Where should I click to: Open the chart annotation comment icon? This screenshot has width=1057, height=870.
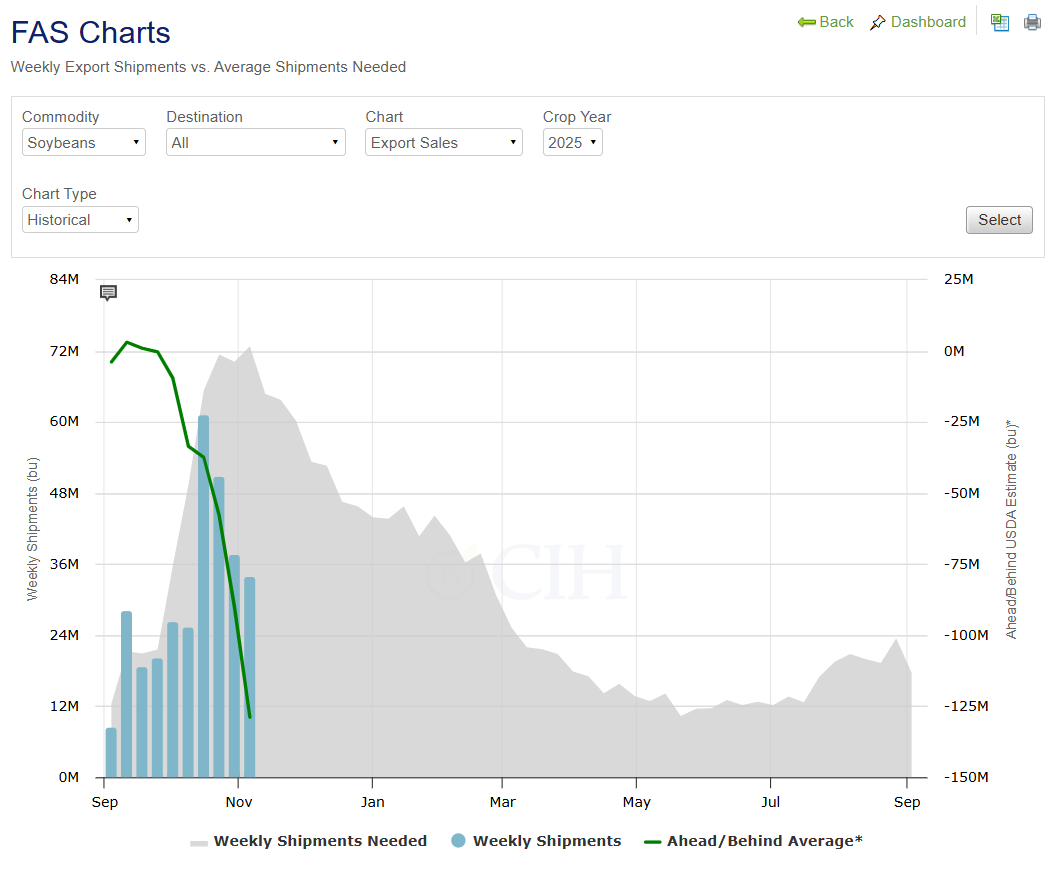pos(109,293)
